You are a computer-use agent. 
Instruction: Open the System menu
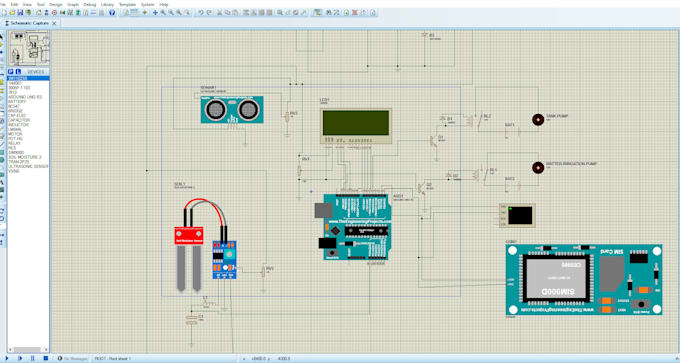147,4
